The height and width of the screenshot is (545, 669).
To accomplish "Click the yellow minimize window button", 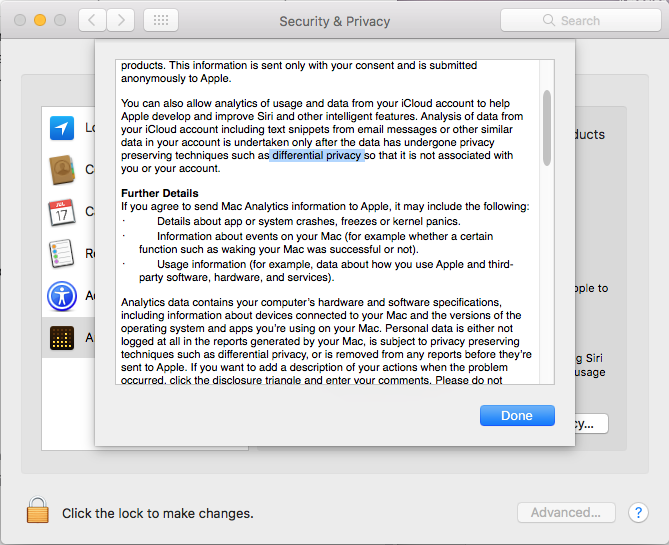I will coord(40,20).
